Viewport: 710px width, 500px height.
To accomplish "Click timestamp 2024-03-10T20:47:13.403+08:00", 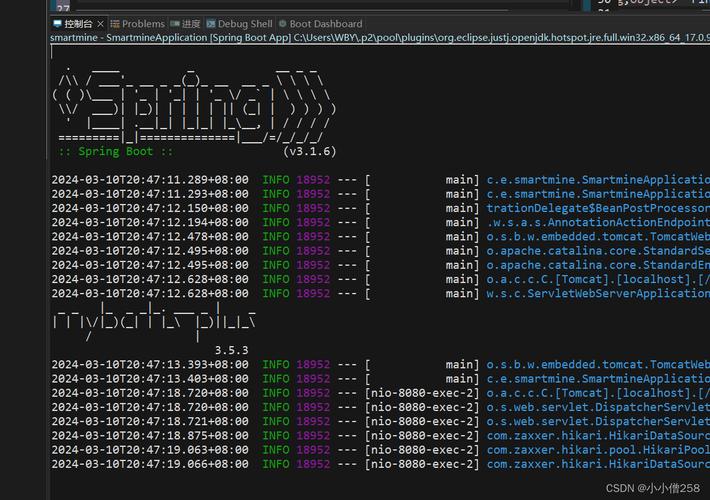I will [x=150, y=379].
